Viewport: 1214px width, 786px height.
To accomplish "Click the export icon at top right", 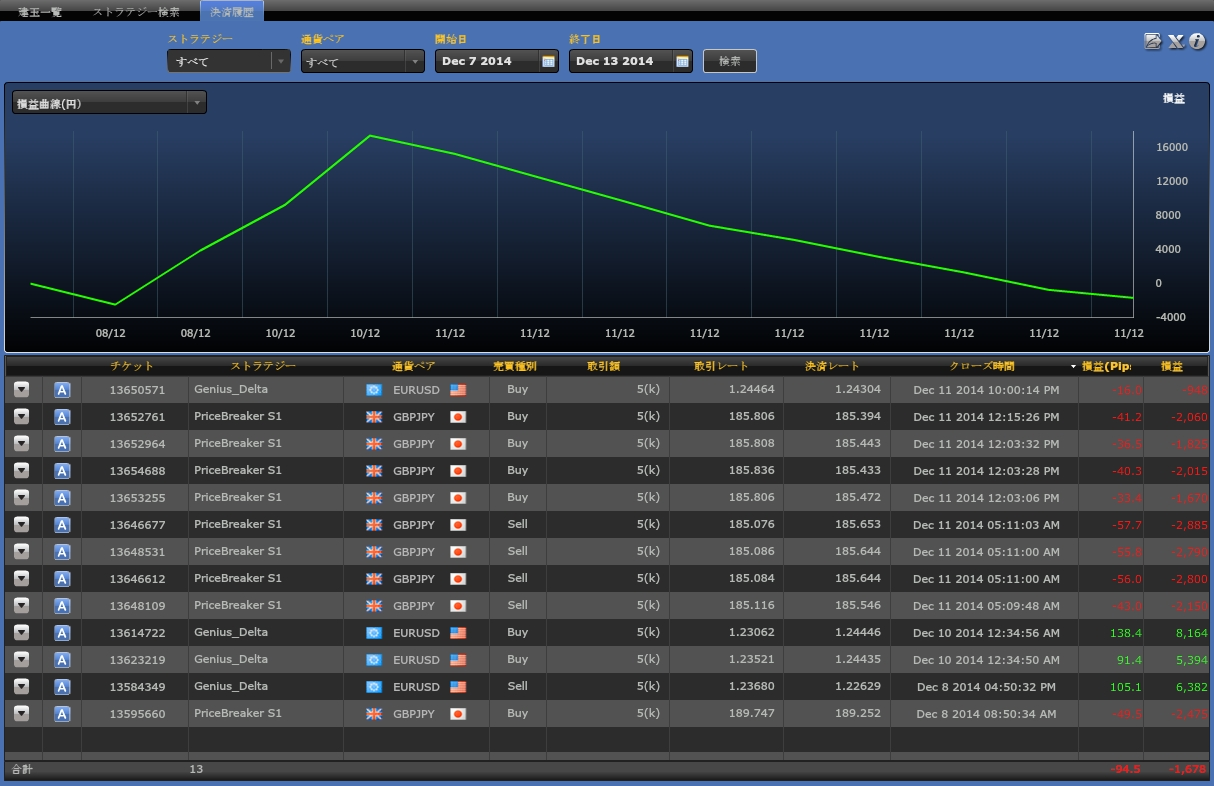I will (1153, 41).
